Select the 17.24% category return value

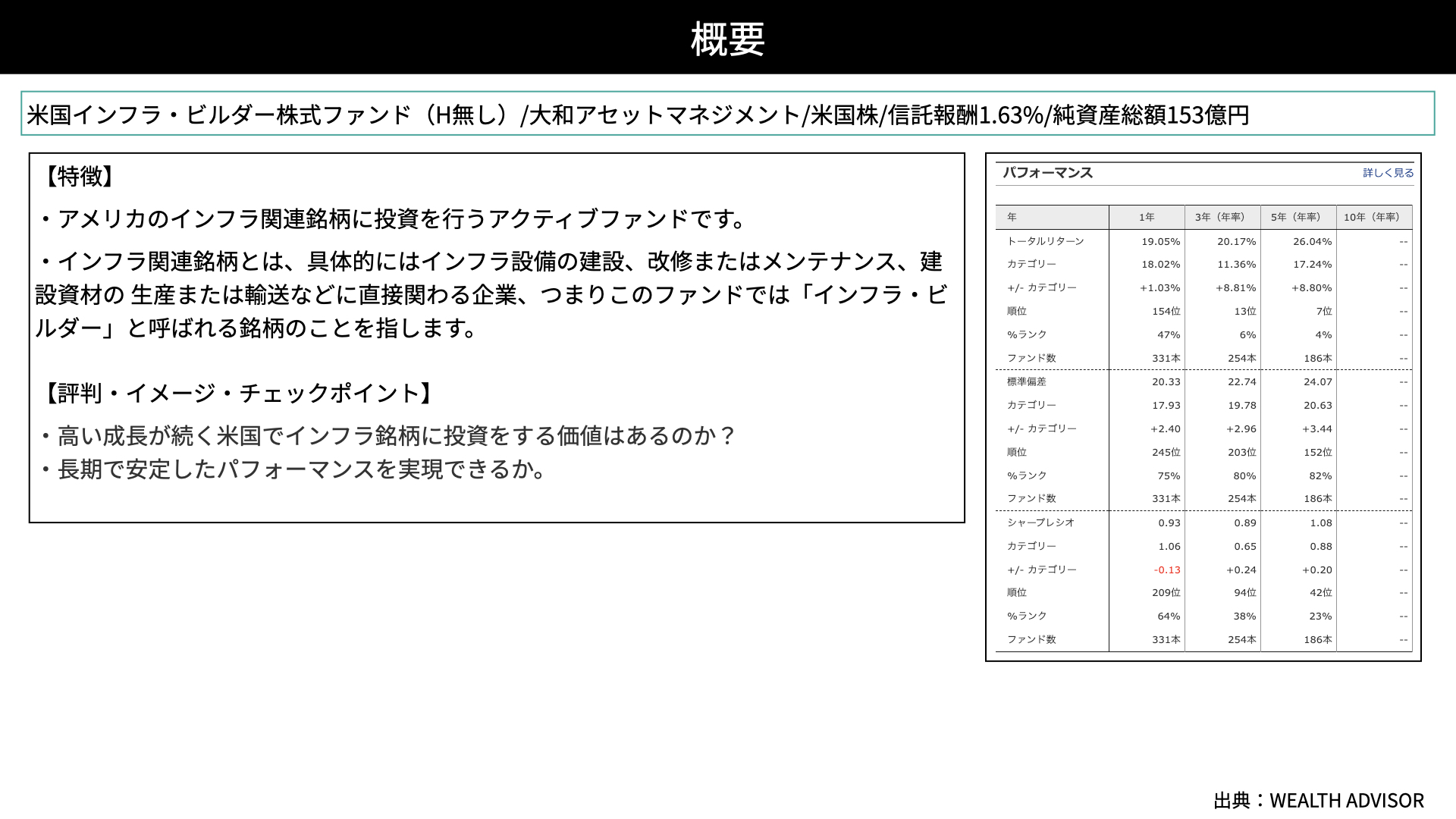(x=1312, y=265)
